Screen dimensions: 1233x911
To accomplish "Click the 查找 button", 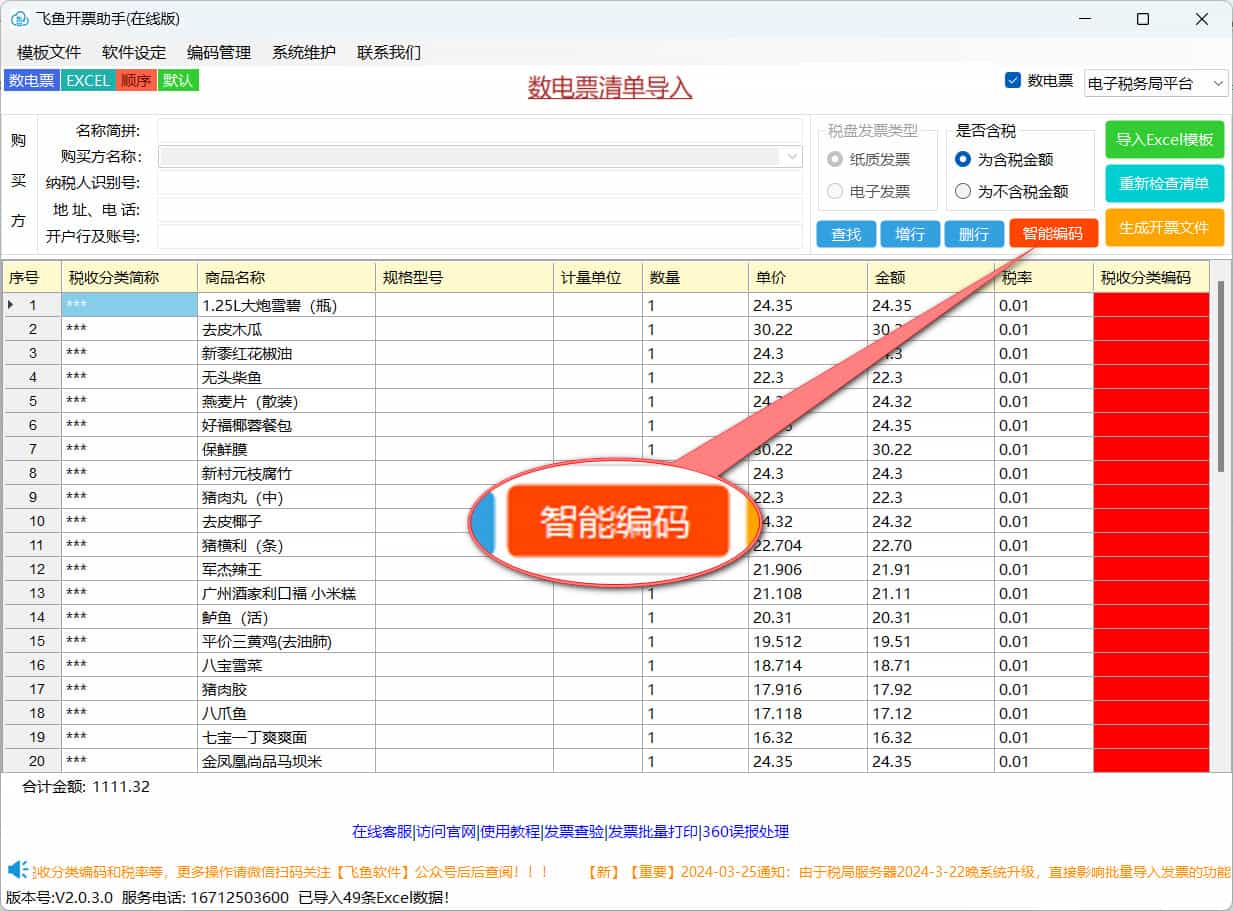I will click(846, 234).
